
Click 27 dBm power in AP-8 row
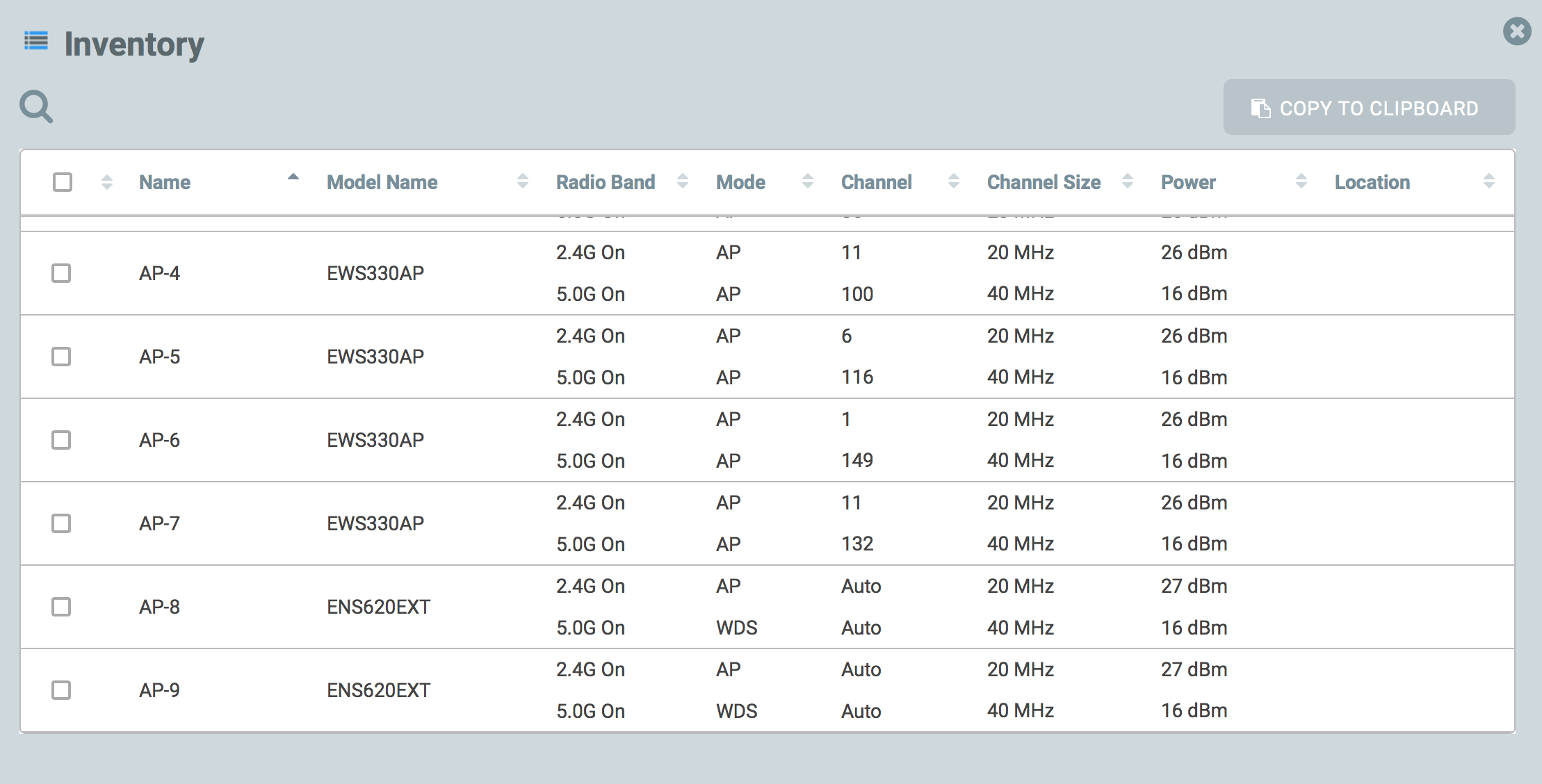point(1194,586)
